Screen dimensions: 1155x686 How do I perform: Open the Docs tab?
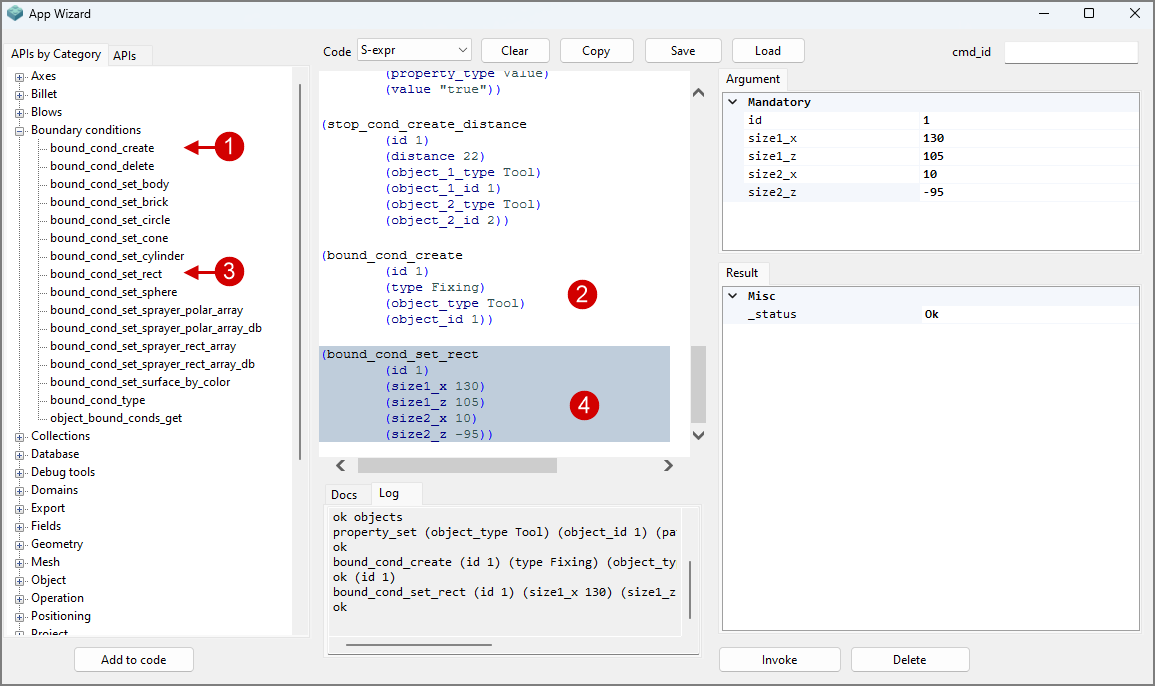click(x=344, y=495)
